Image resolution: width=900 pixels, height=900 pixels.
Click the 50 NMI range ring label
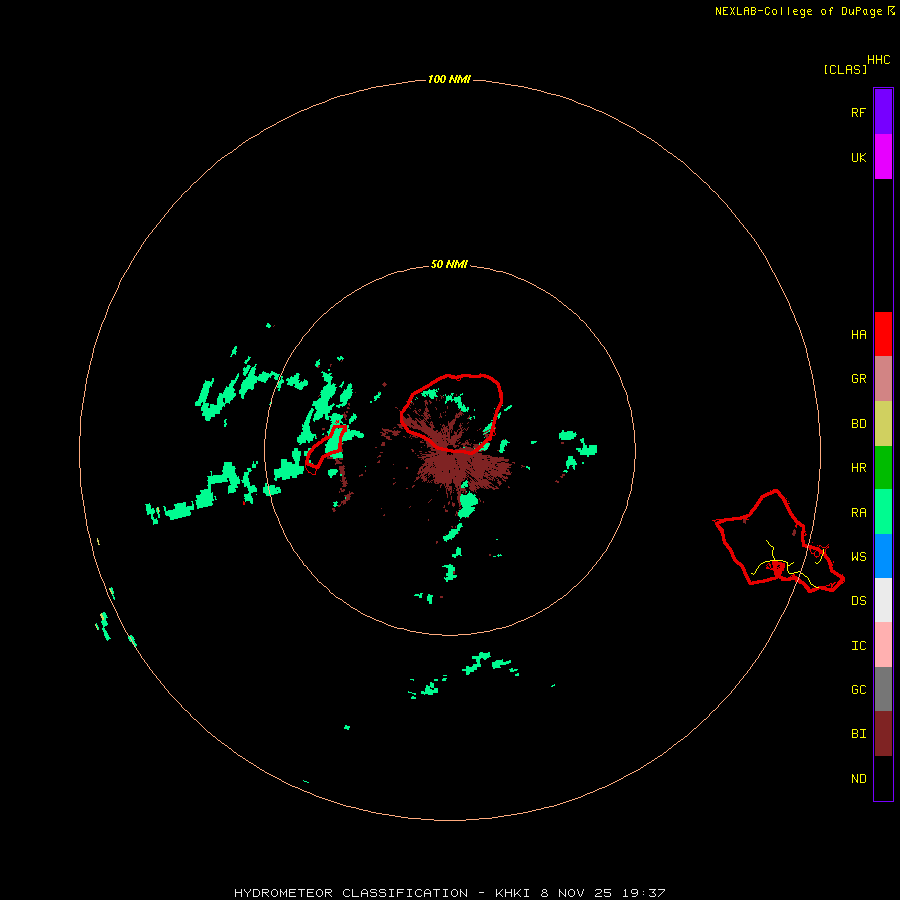click(x=449, y=264)
